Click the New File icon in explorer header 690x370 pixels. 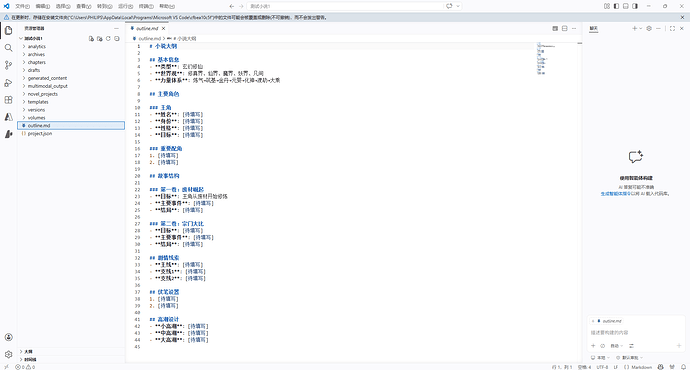(91, 39)
